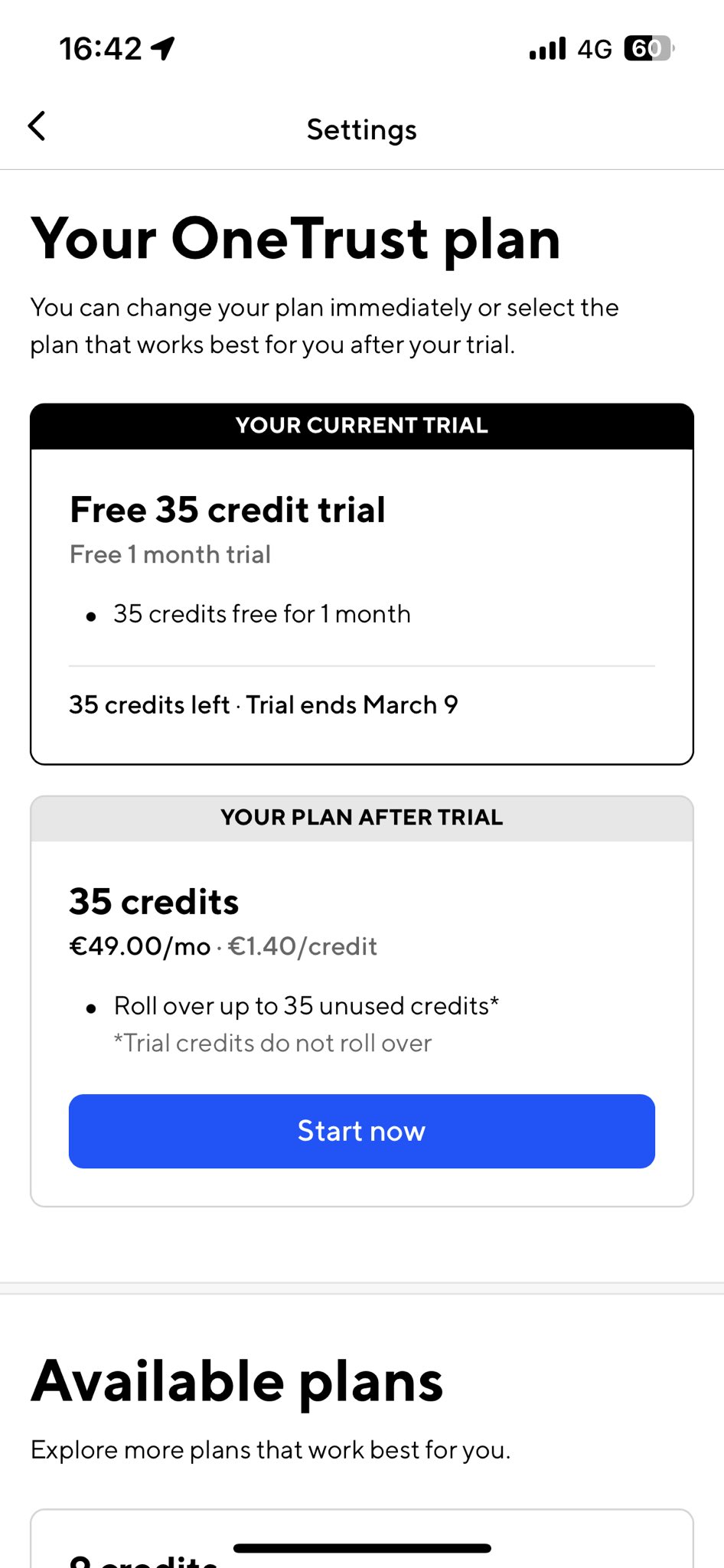Screen dimensions: 724x1568
Task: Tap the cellular signal bars icon
Action: coord(547,48)
